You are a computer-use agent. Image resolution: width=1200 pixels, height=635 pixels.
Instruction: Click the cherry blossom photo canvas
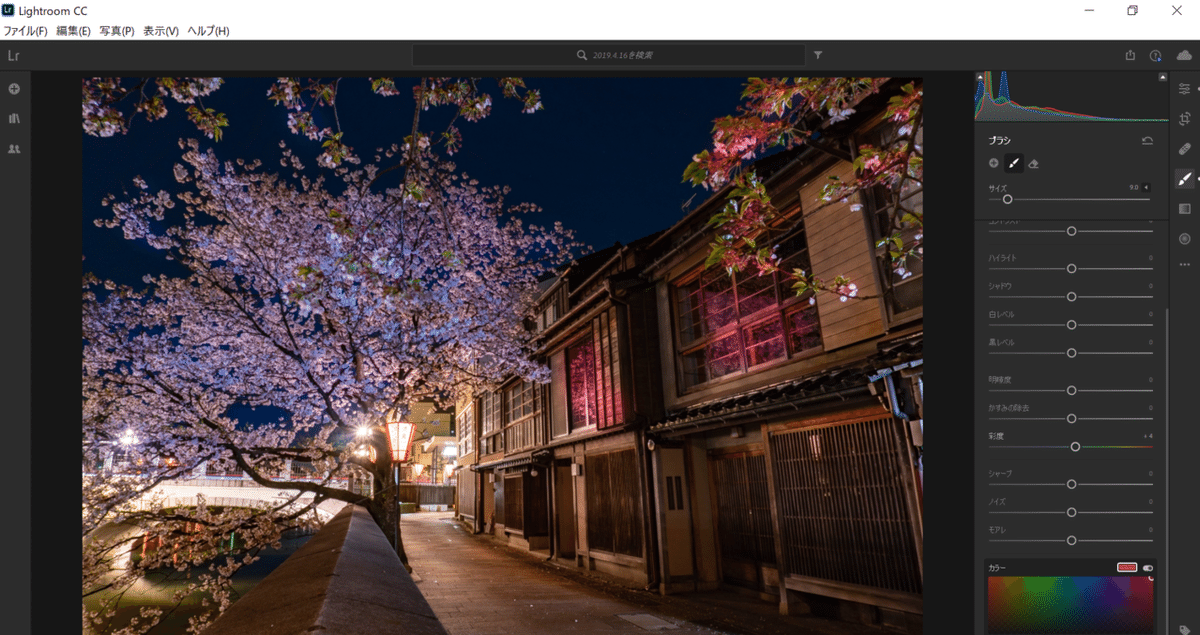pos(502,356)
